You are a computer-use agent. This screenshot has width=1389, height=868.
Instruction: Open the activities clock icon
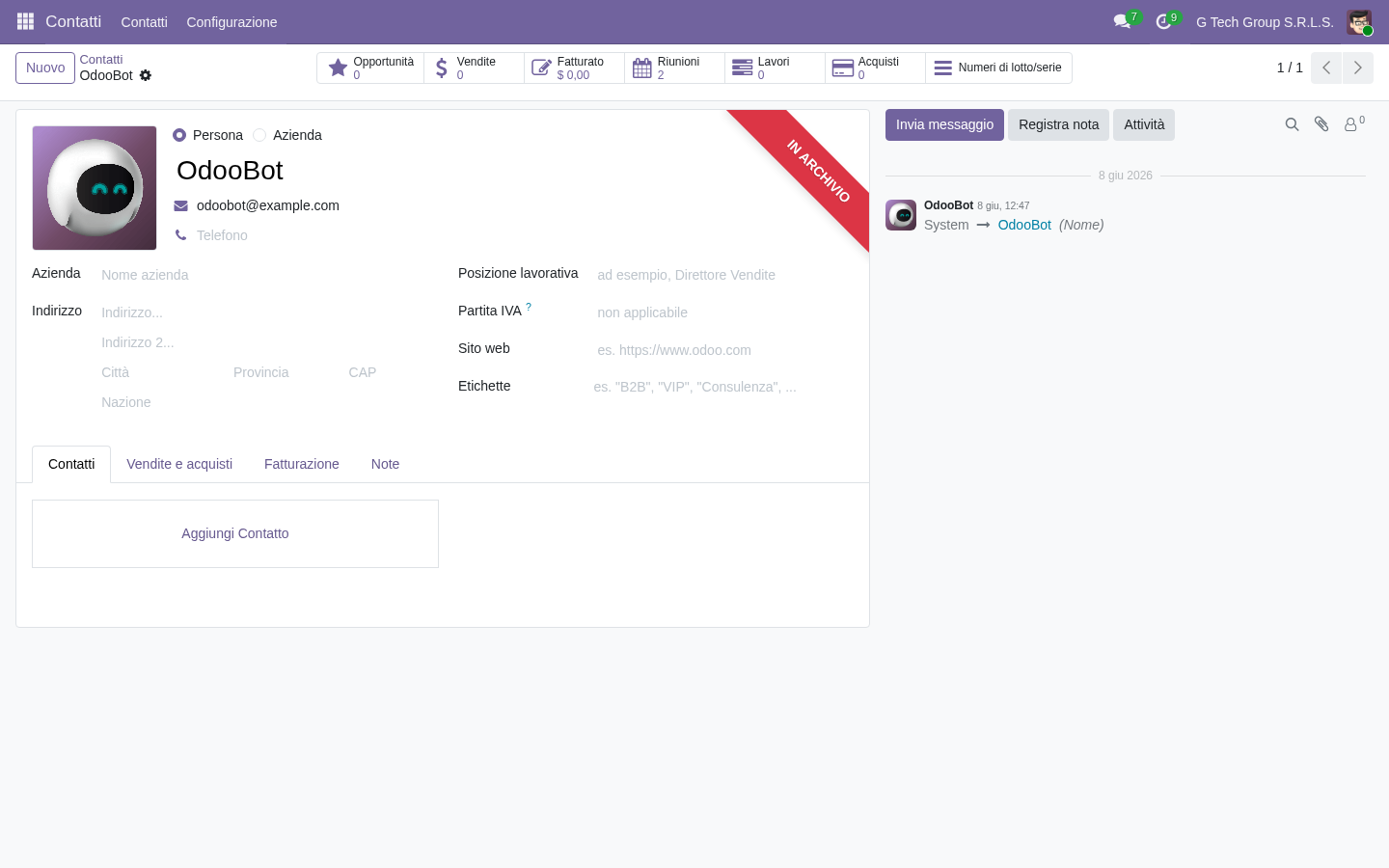click(x=1163, y=21)
